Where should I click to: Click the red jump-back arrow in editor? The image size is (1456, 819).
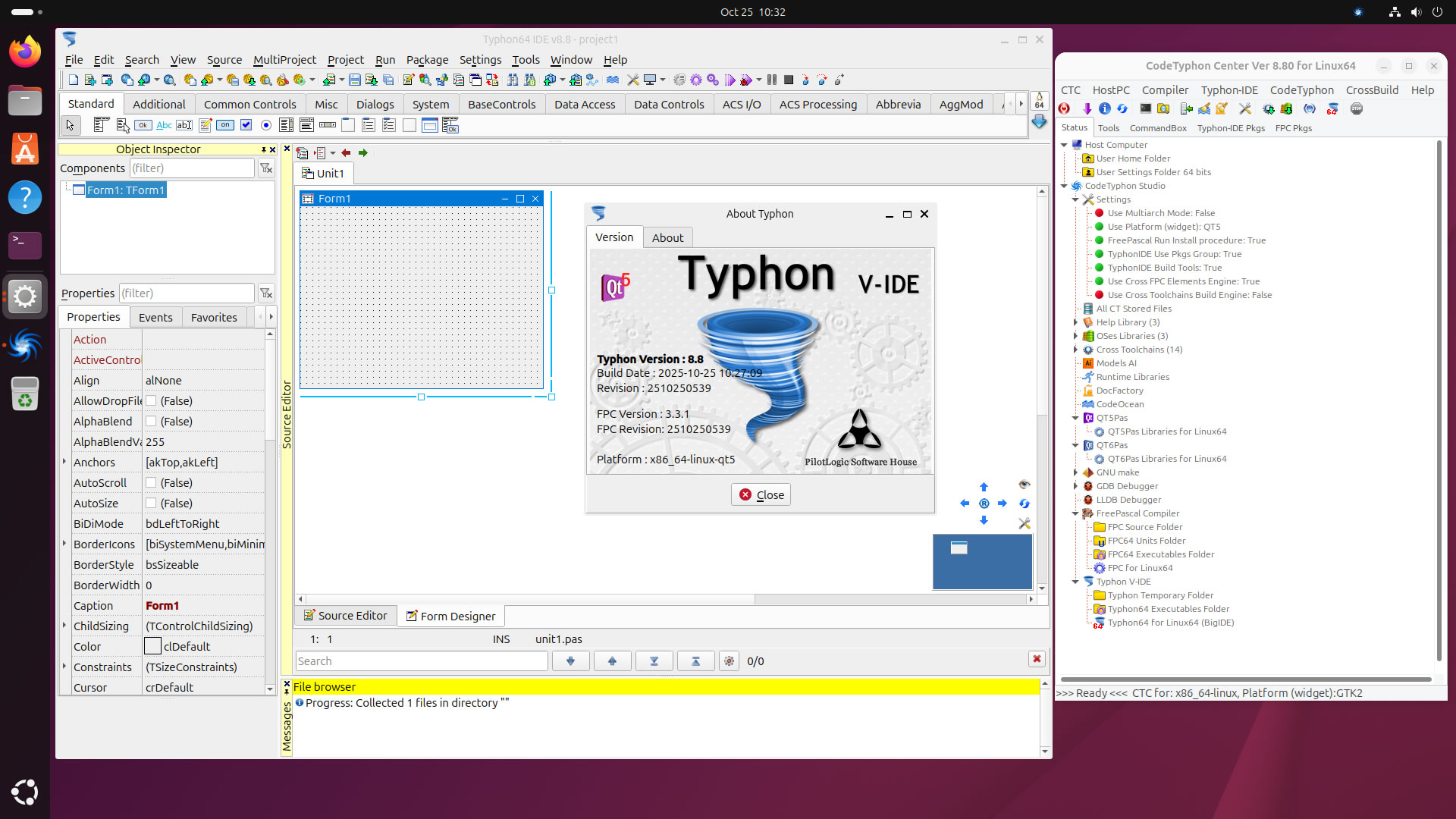[346, 153]
